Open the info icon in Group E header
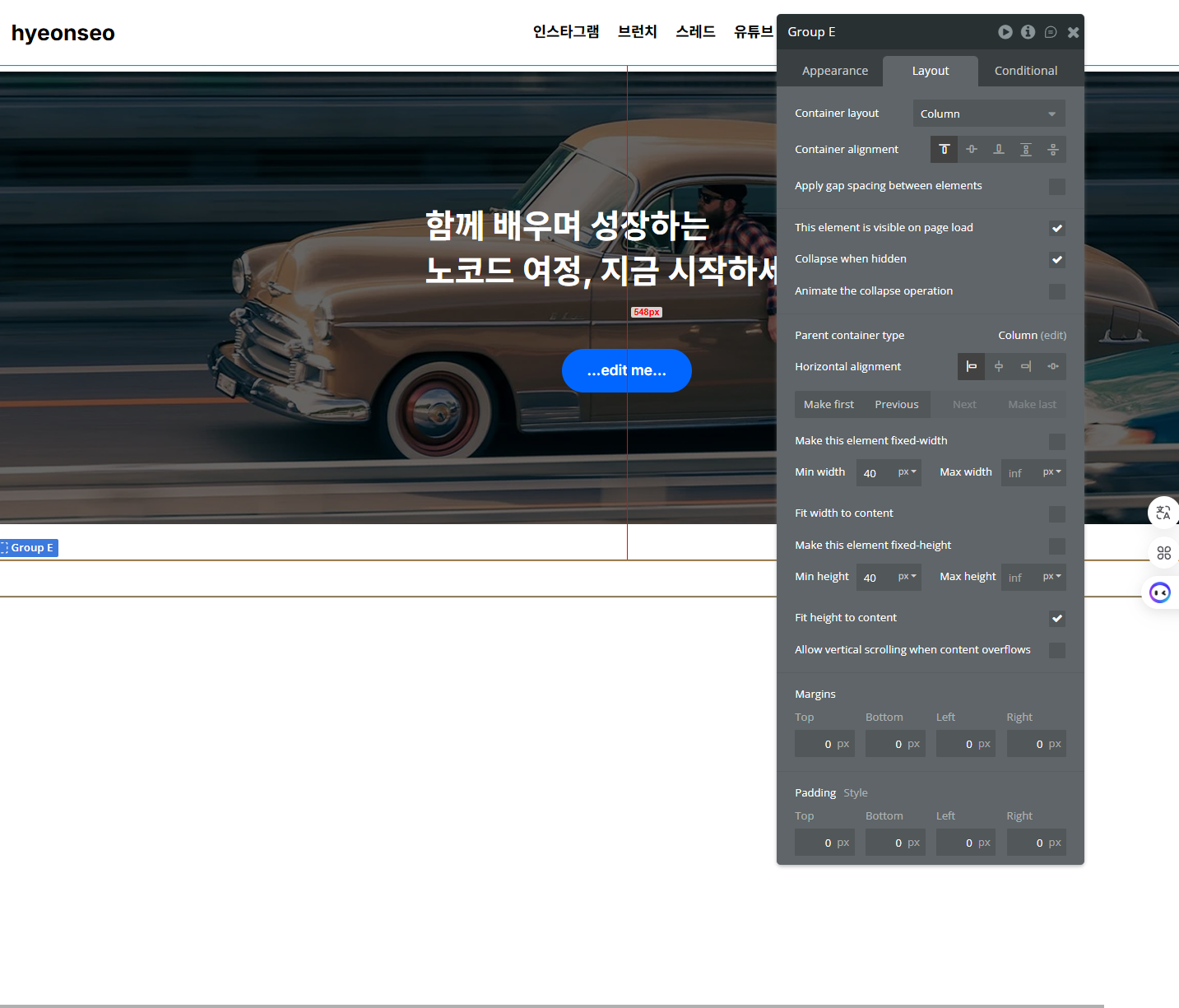This screenshot has width=1179, height=1008. coord(1028,32)
